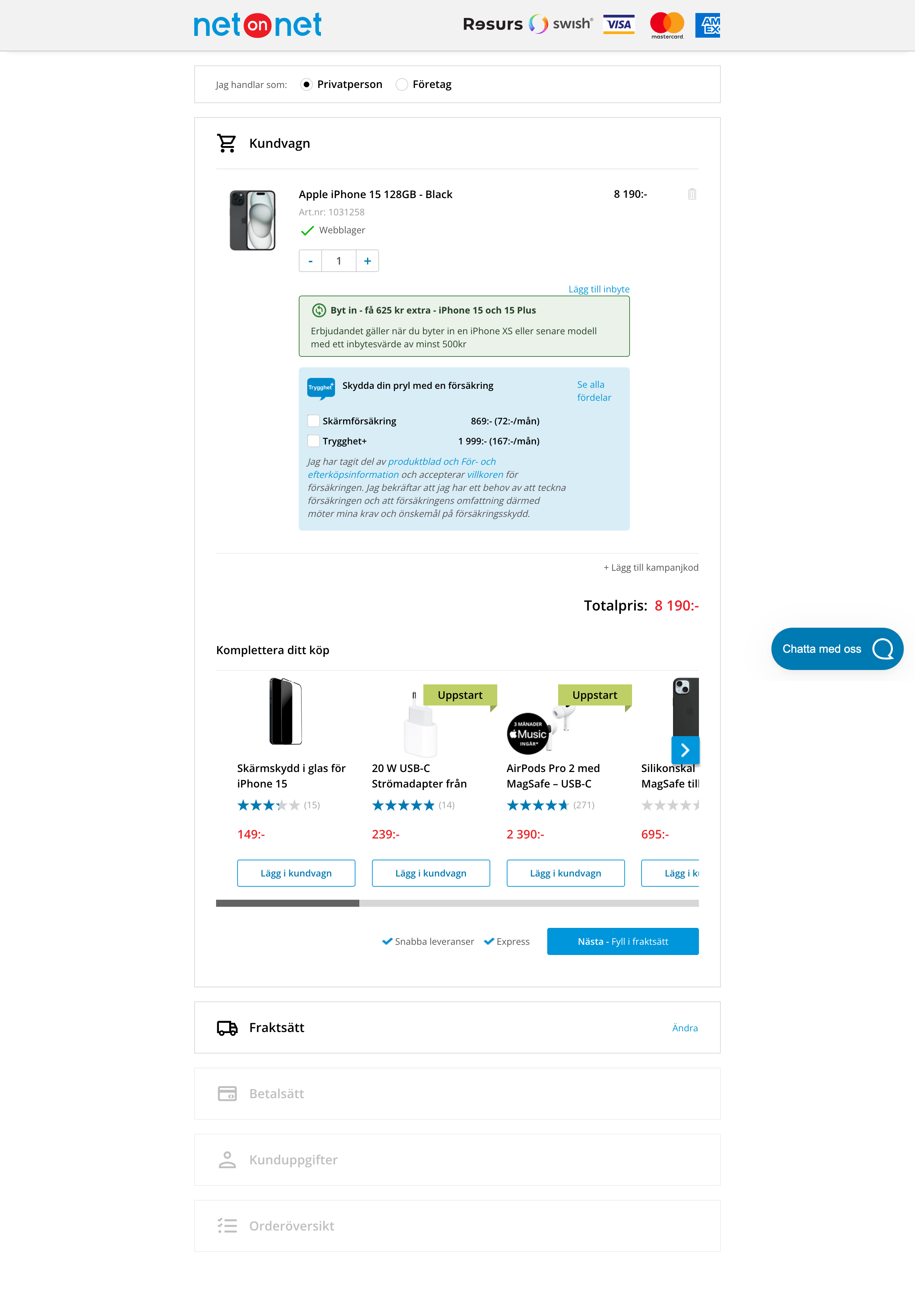Click Nästa - Fyll i fraktsätt
The width and height of the screenshot is (915, 1316).
coord(623,941)
